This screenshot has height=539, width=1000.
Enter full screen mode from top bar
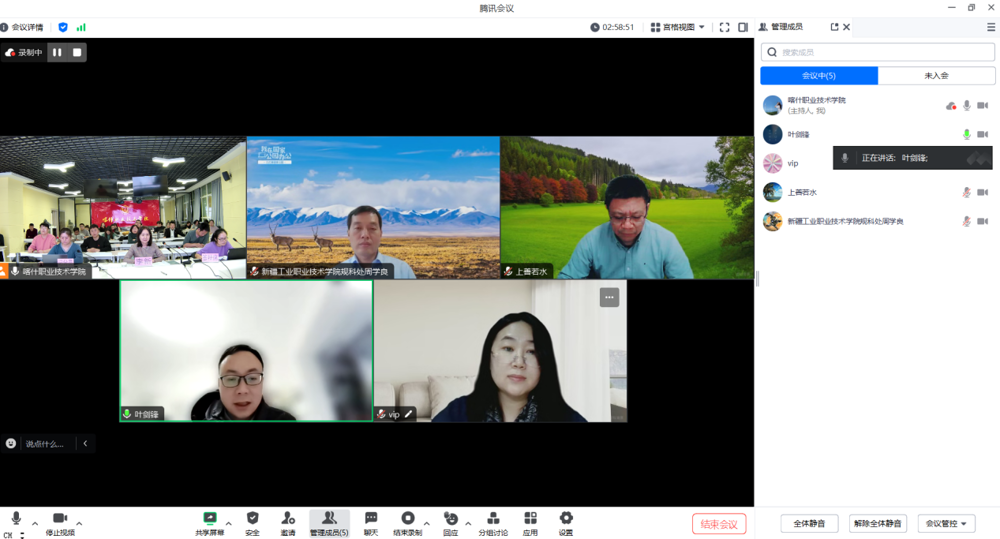coord(725,27)
